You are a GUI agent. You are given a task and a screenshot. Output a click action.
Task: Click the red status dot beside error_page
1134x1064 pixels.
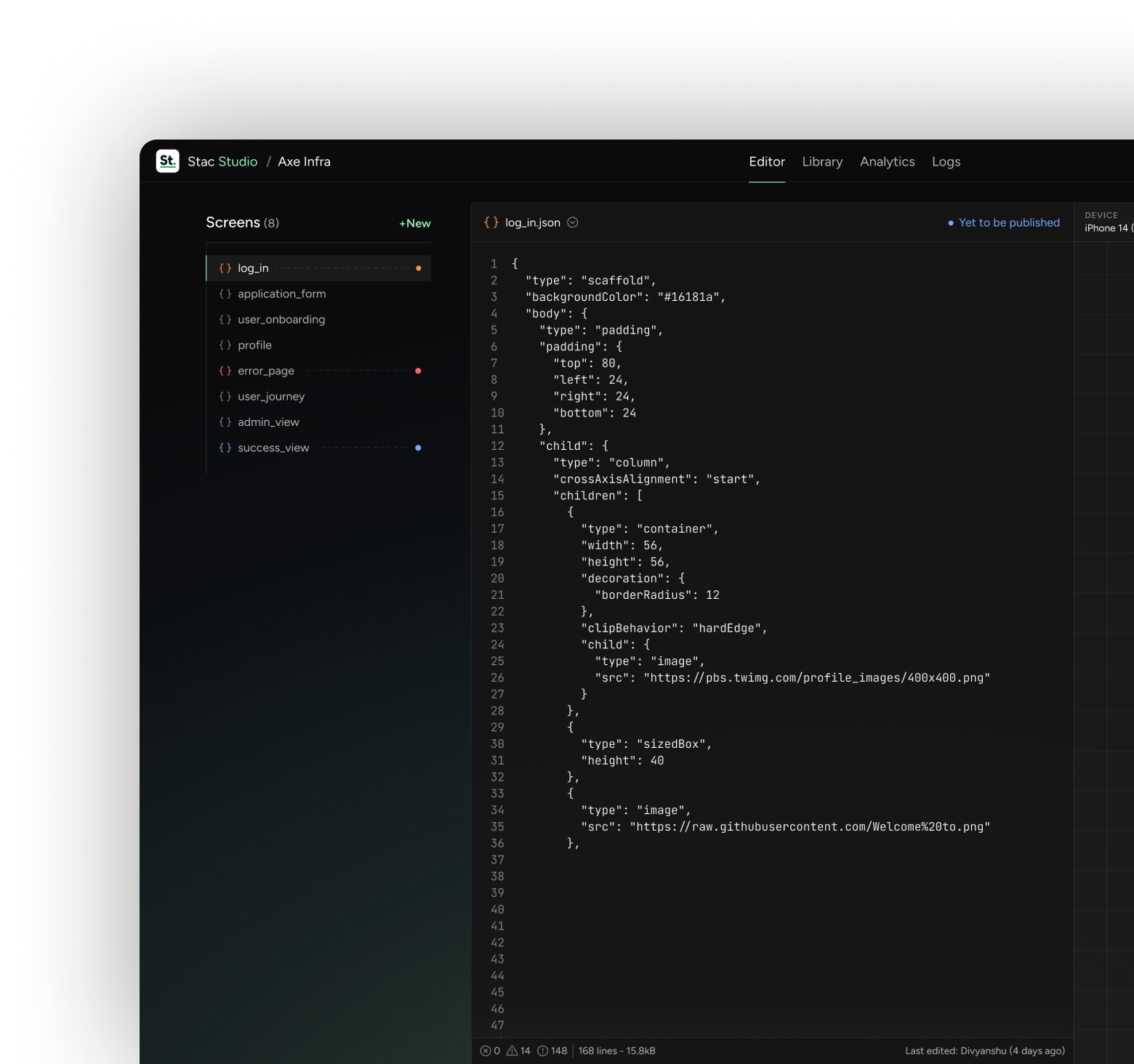418,371
